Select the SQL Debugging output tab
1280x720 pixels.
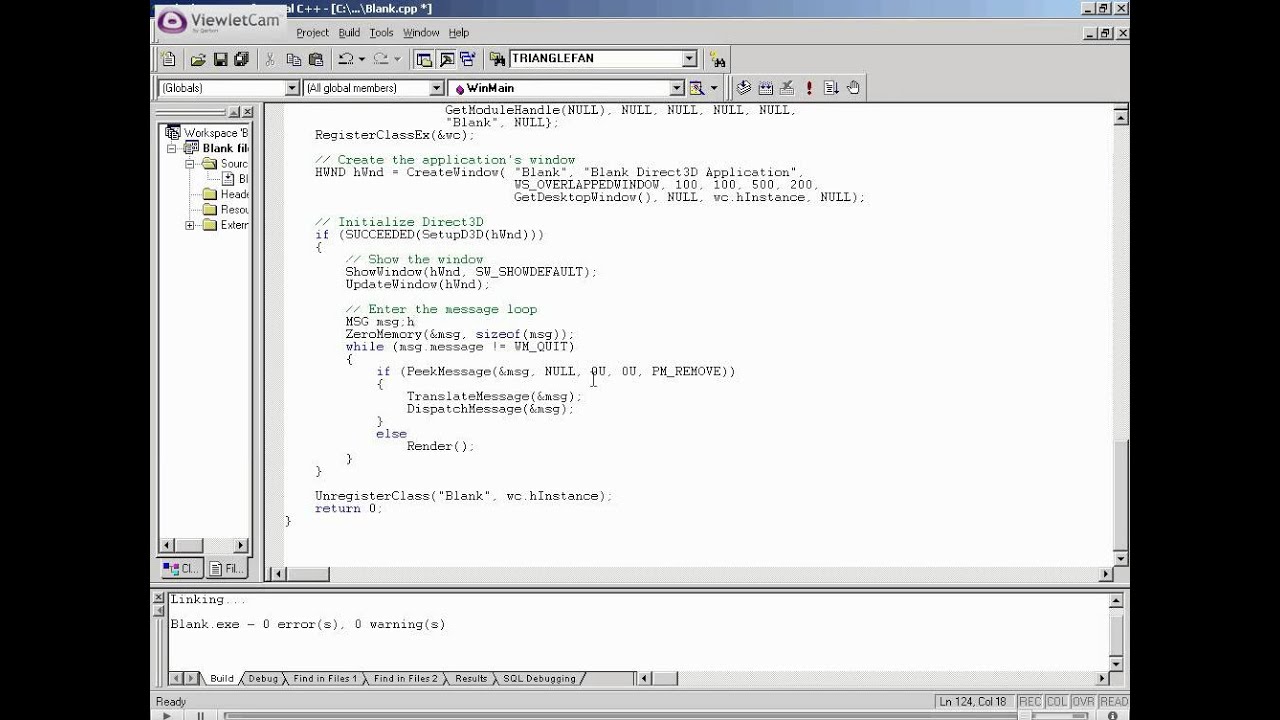(x=539, y=678)
